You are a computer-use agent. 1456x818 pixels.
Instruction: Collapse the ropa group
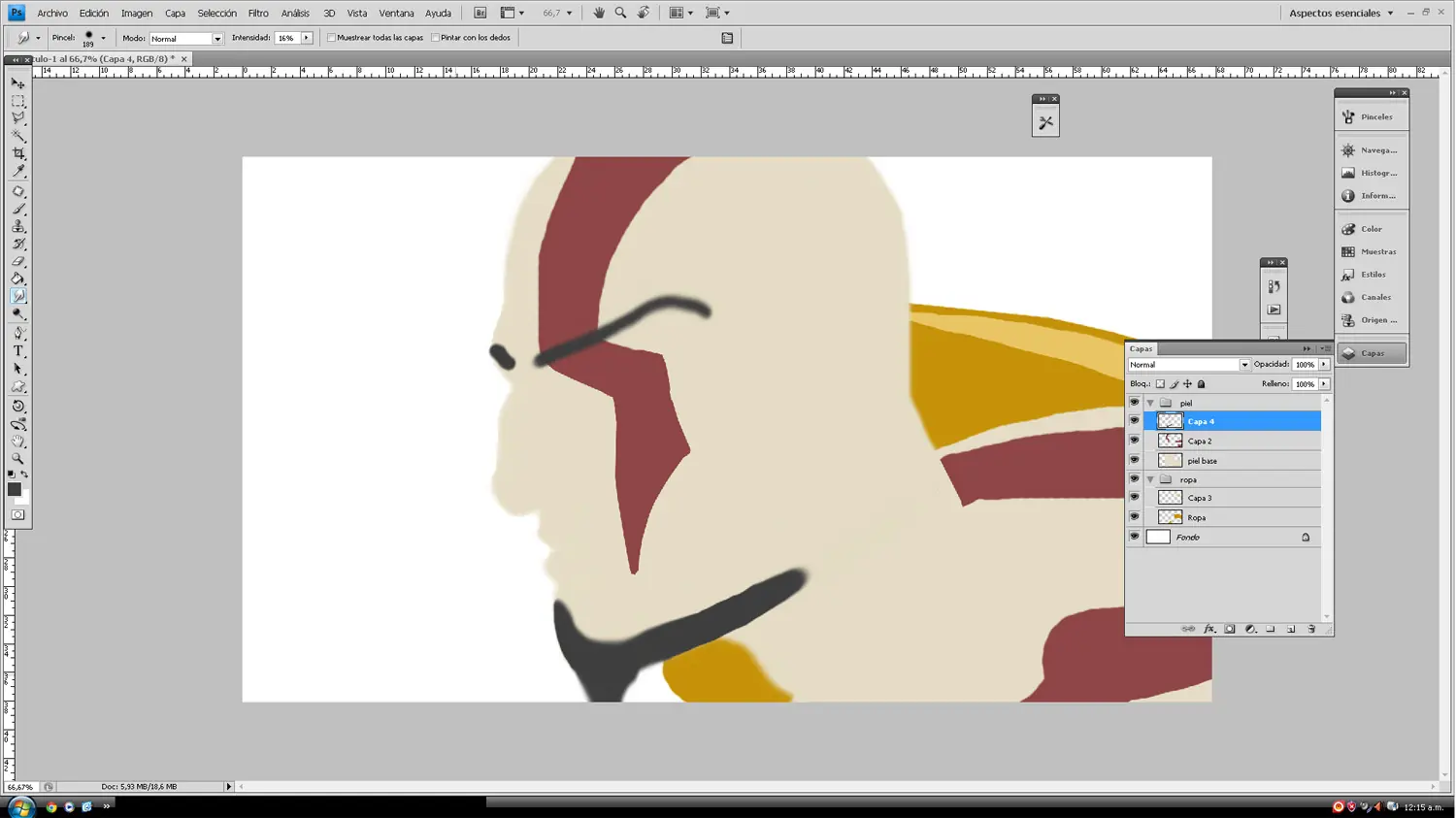(x=1150, y=479)
